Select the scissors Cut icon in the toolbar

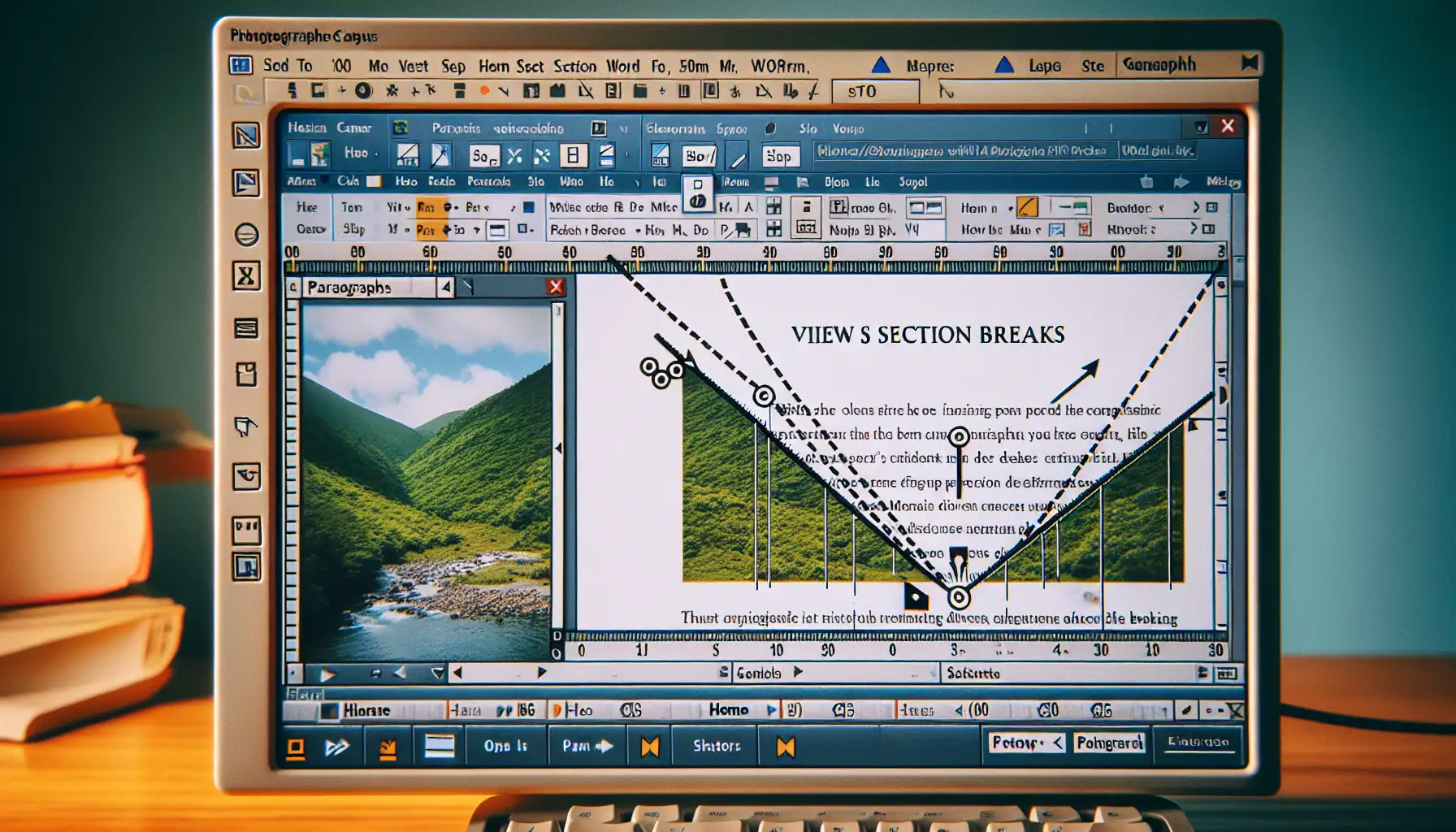tap(513, 154)
